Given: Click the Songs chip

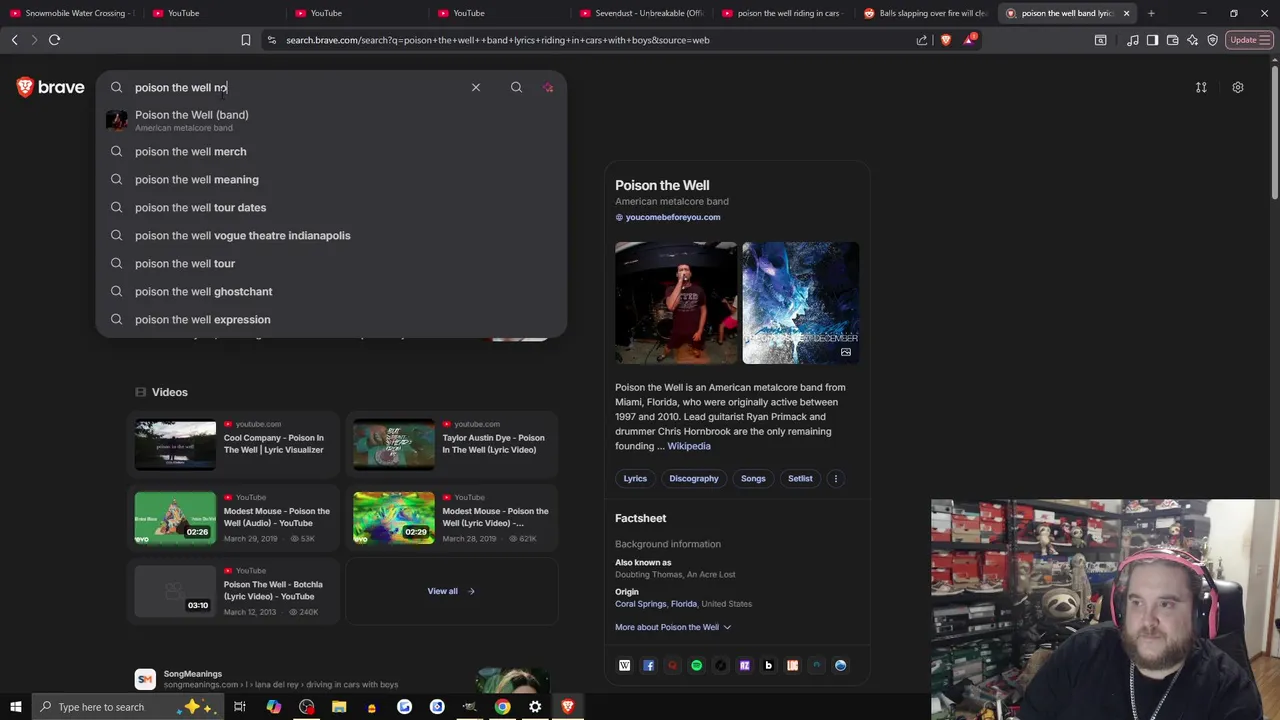Looking at the screenshot, I should coord(753,478).
